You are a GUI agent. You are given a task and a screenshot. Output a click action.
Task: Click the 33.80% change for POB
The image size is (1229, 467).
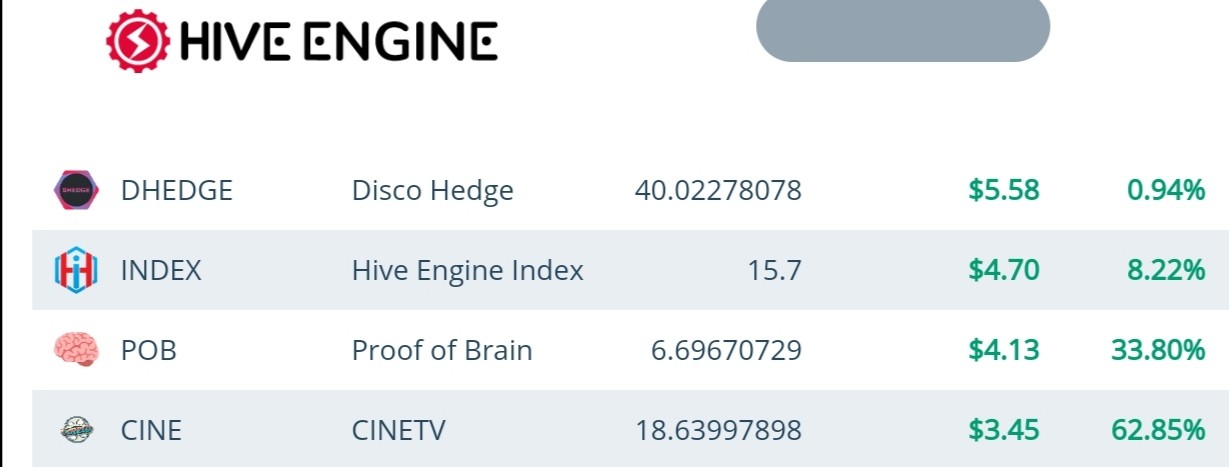tap(1158, 350)
